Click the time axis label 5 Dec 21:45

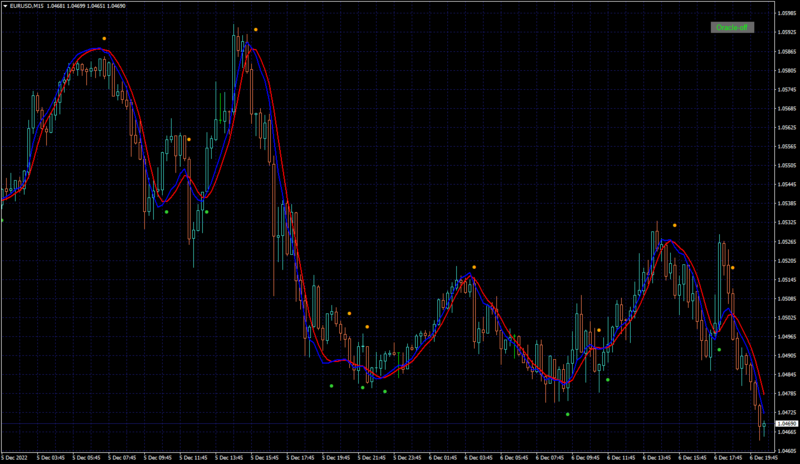pyautogui.click(x=372, y=458)
